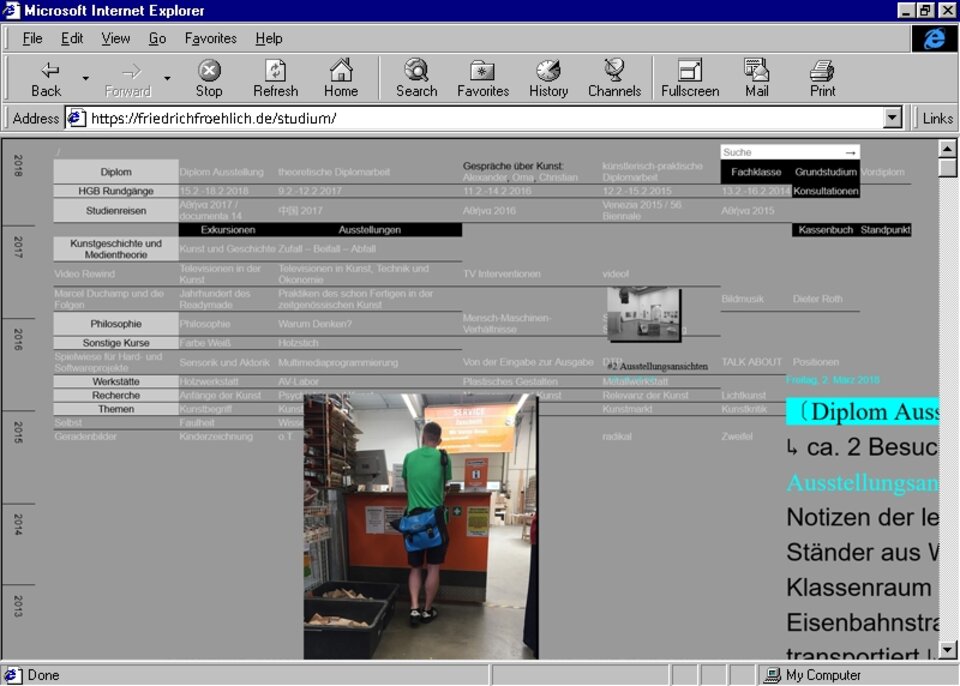Open the Diplom Ausstellung headline
Viewport: 960px width, 686px height.
coord(863,412)
